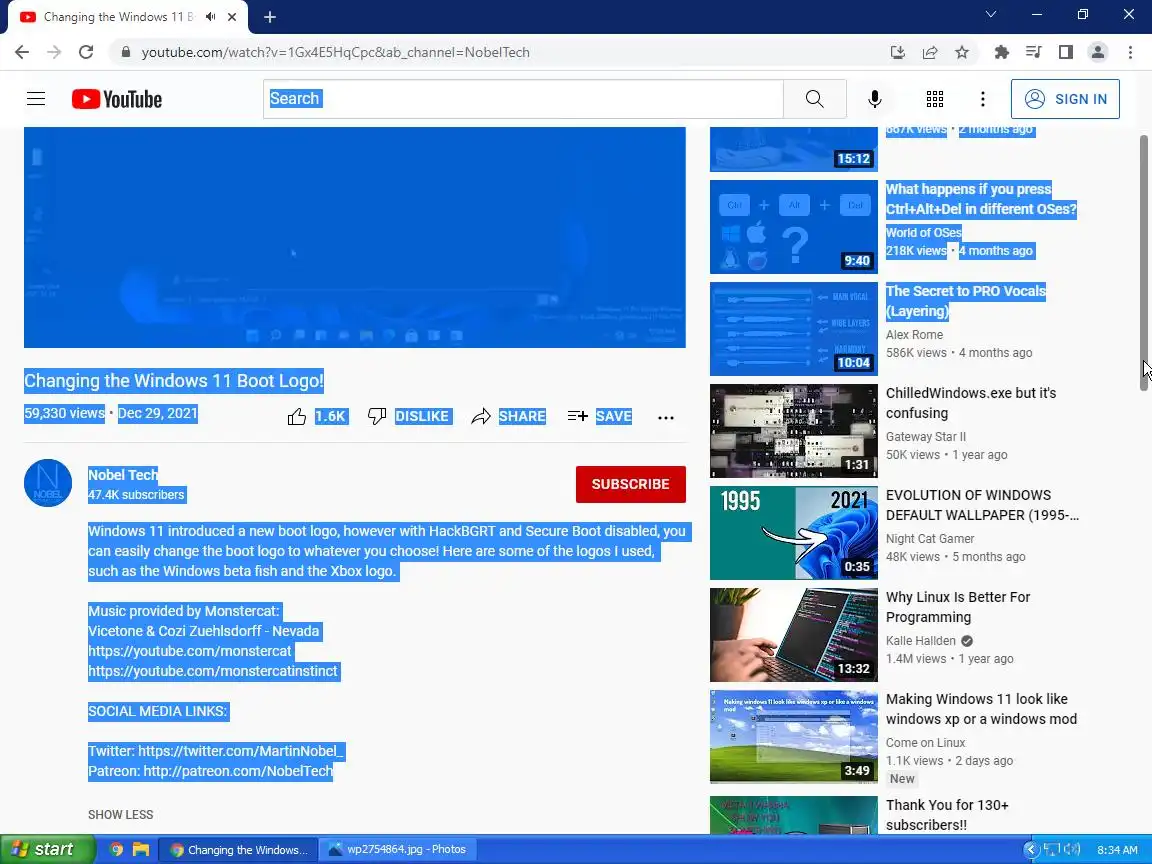This screenshot has height=864, width=1152.
Task: Open media control icon in Chrome toolbar
Action: [1034, 52]
